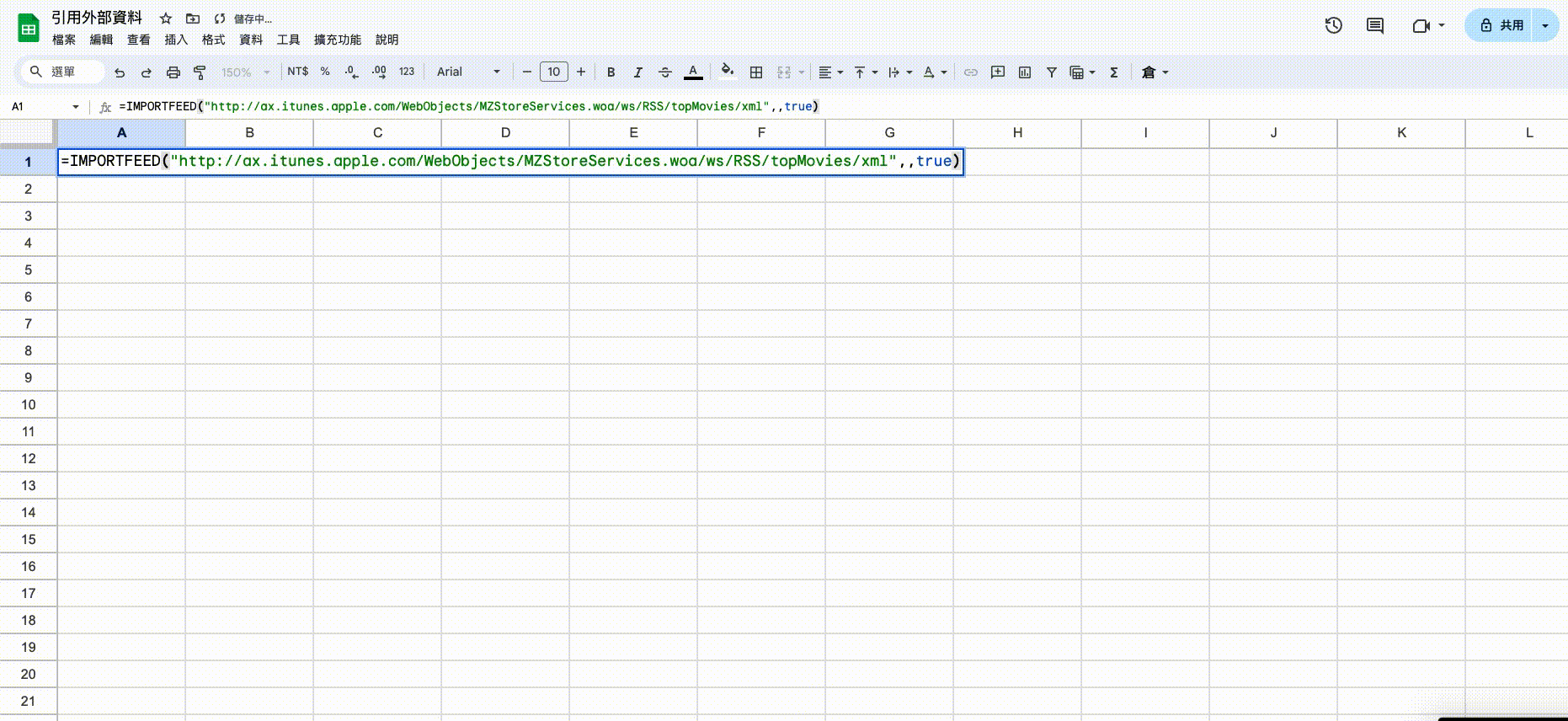Apply NT$ currency format
The width and height of the screenshot is (1568, 721).
297,72
